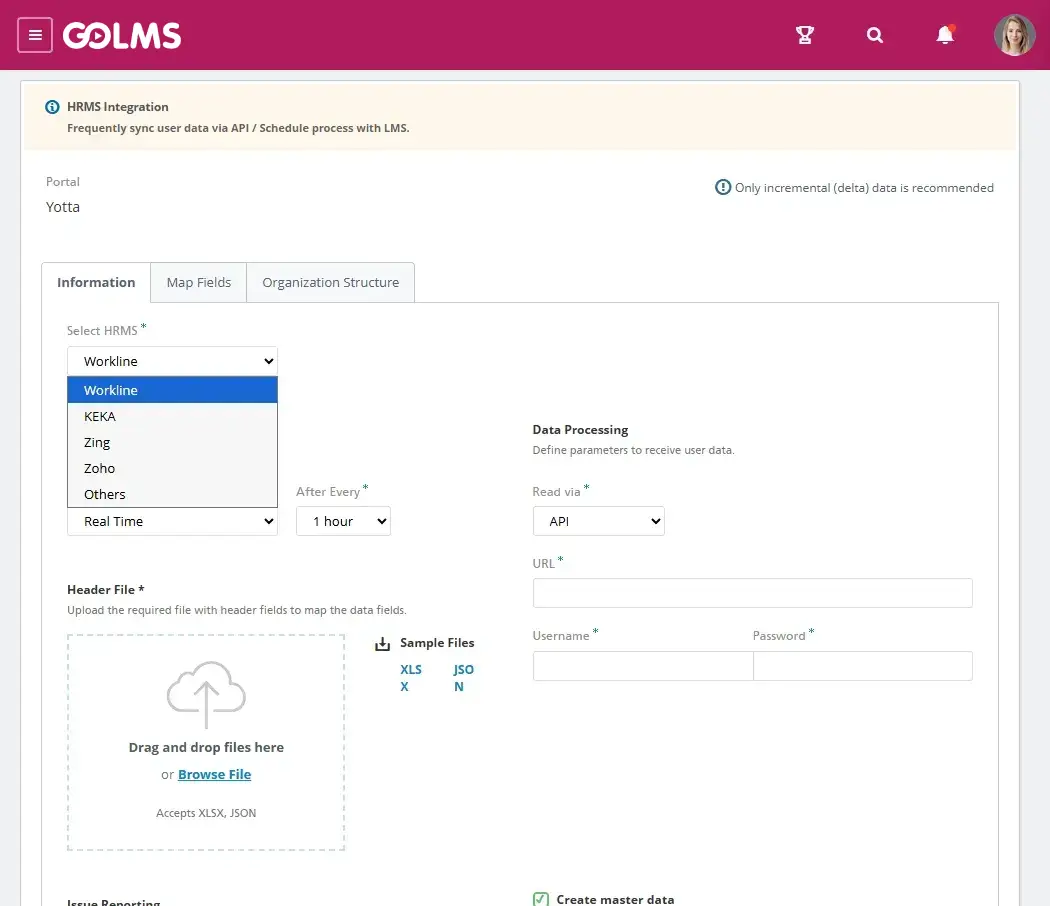1050x906 pixels.
Task: Download the JSON sample file
Action: [x=463, y=678]
